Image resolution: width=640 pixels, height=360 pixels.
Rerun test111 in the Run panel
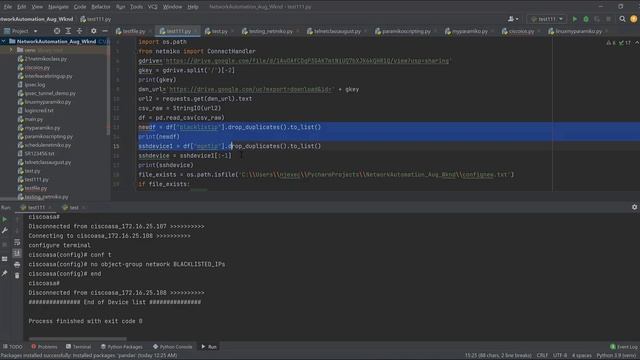(x=4, y=220)
